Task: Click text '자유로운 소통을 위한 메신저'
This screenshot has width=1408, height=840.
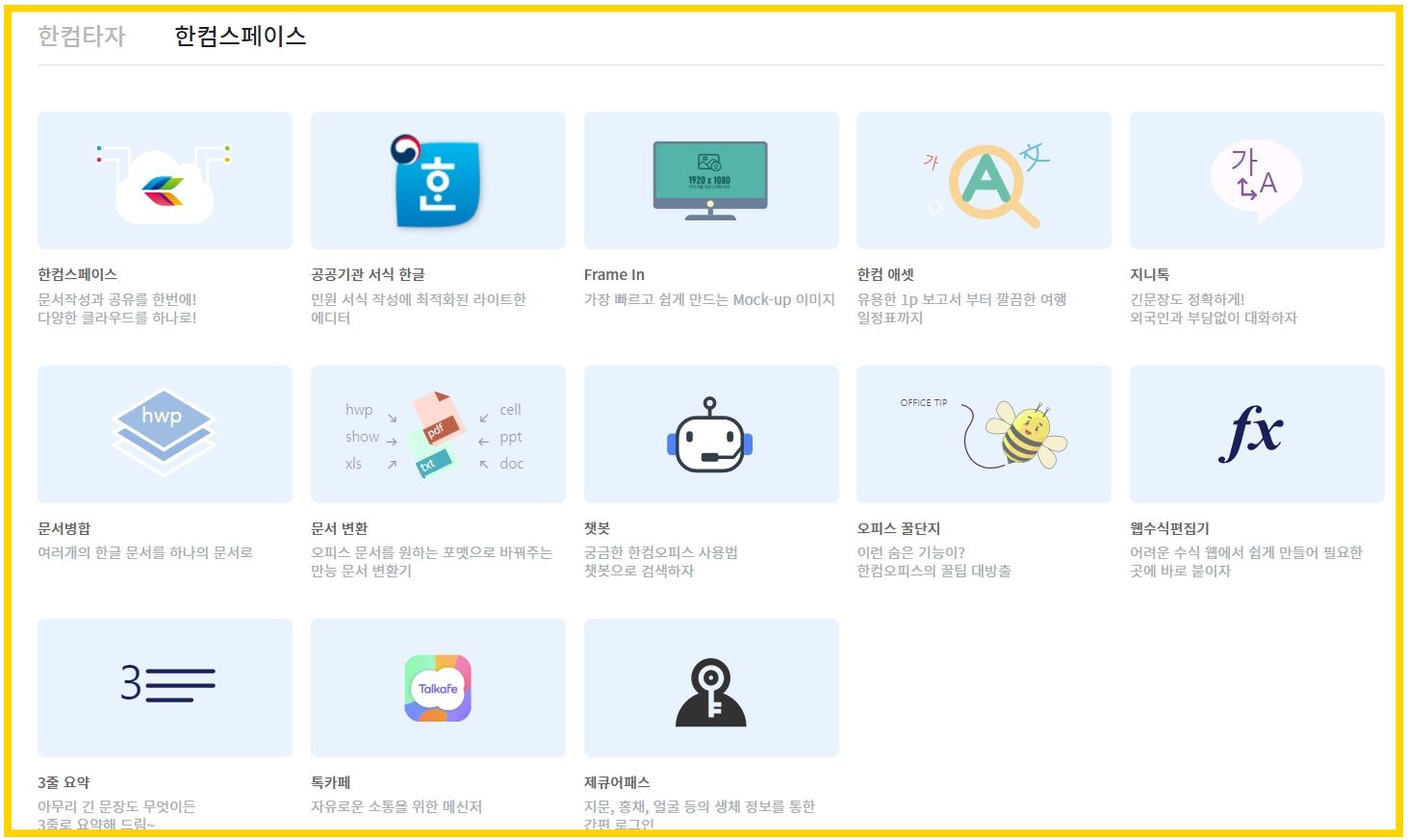Action: [x=397, y=806]
